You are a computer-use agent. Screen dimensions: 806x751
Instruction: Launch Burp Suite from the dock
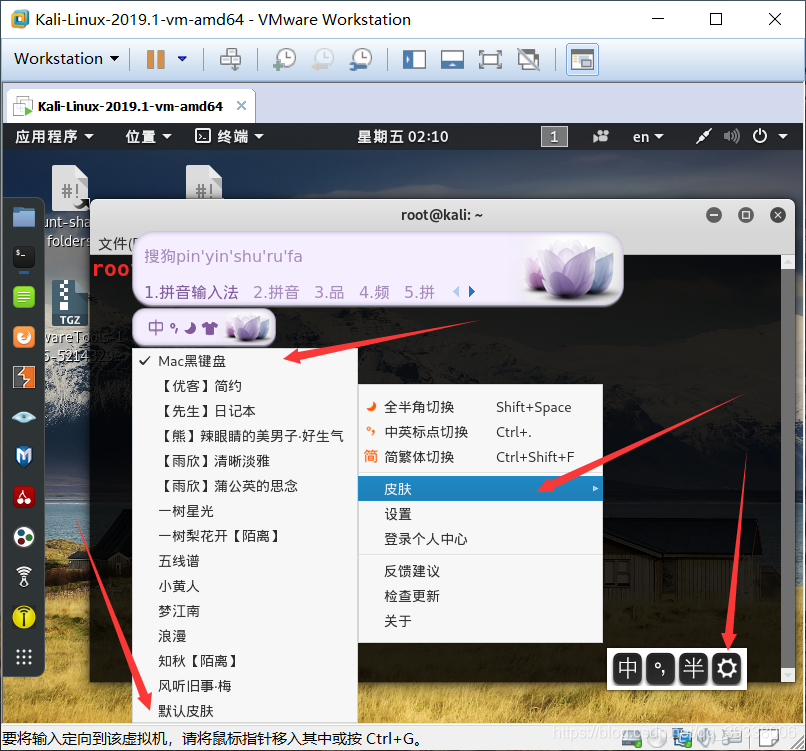coord(24,377)
